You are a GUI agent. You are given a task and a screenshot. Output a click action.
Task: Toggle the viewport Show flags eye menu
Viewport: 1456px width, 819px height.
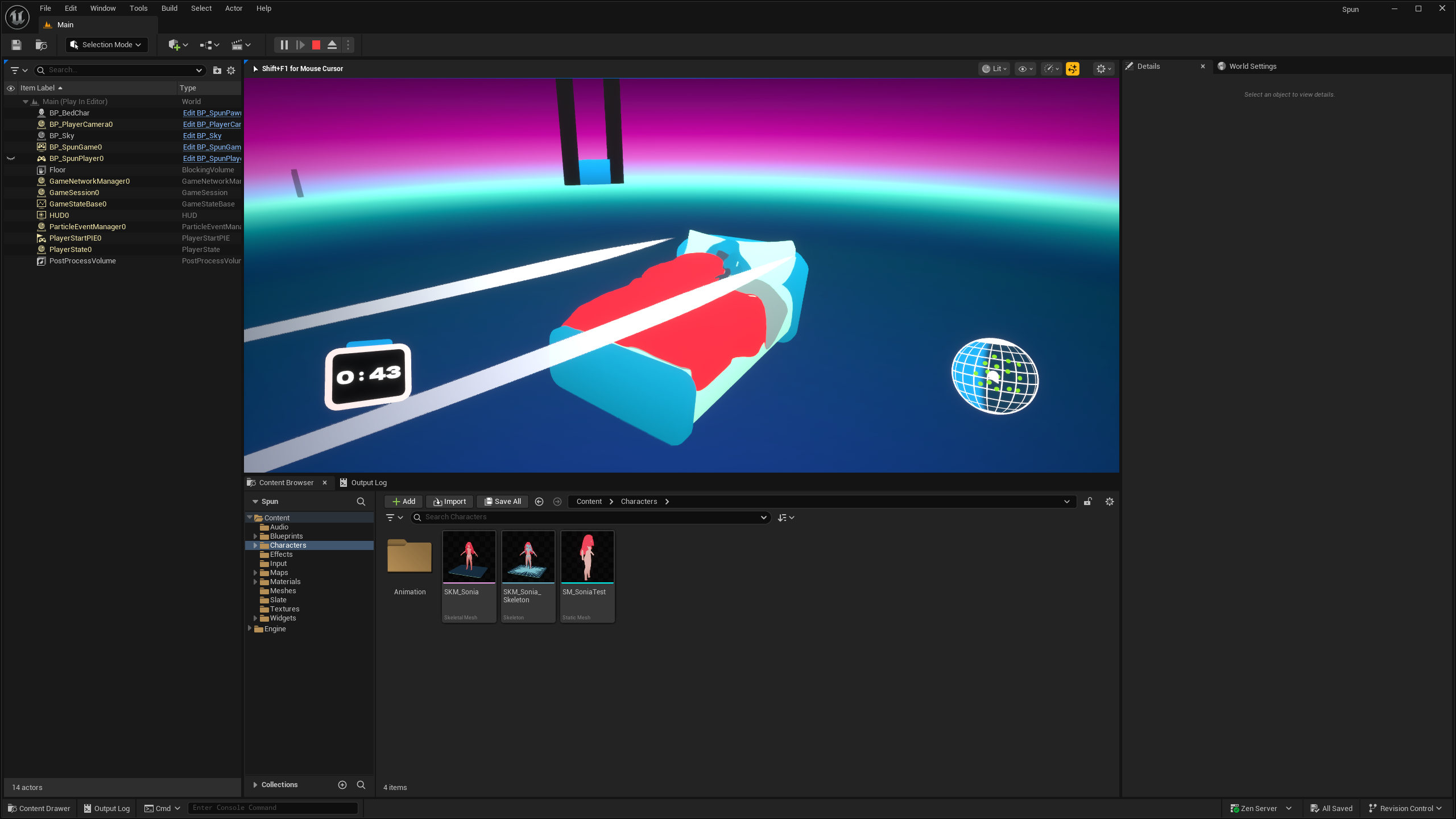click(1025, 69)
